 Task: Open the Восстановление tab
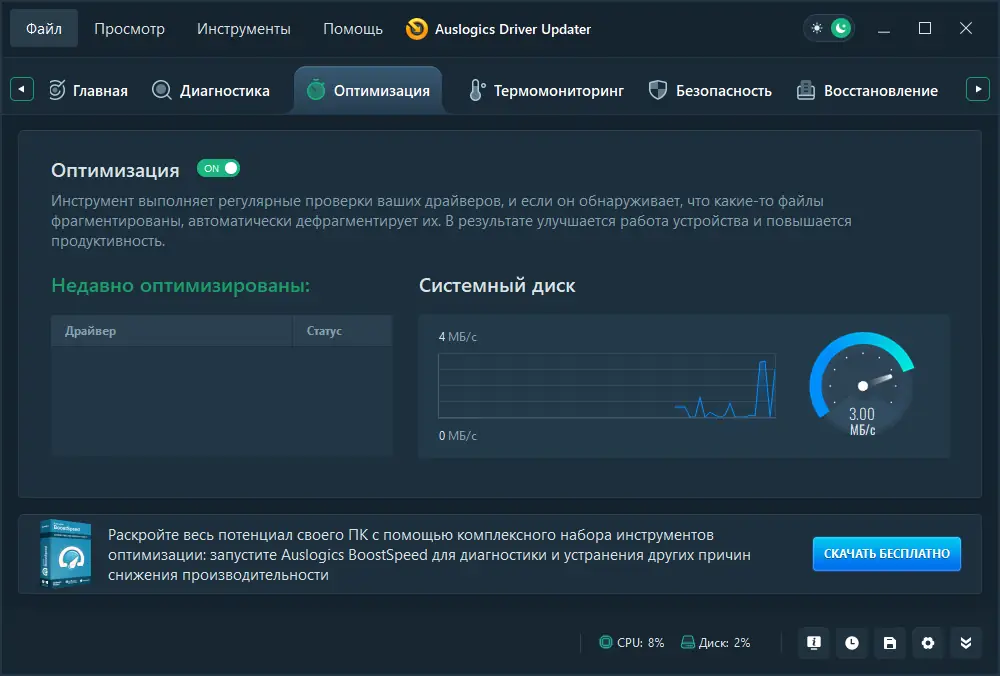click(x=867, y=91)
